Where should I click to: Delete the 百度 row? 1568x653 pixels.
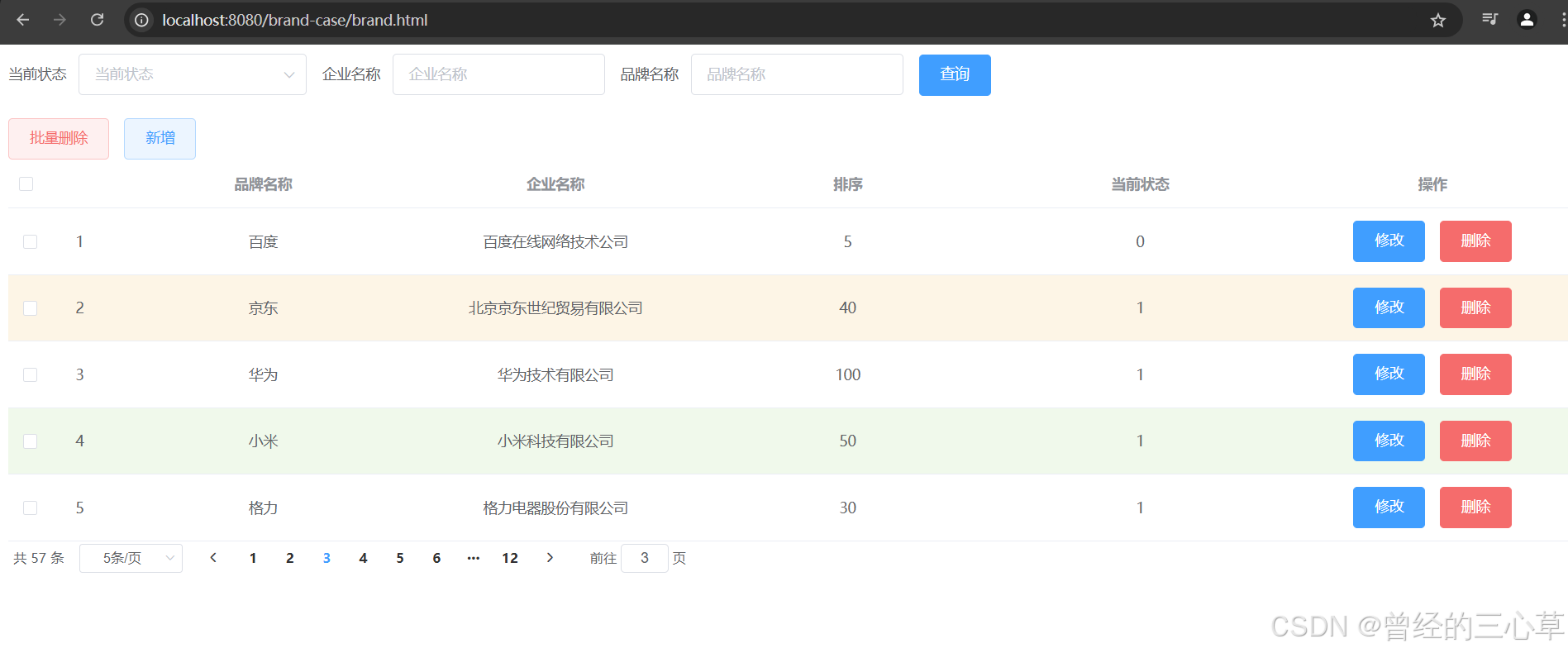point(1475,241)
